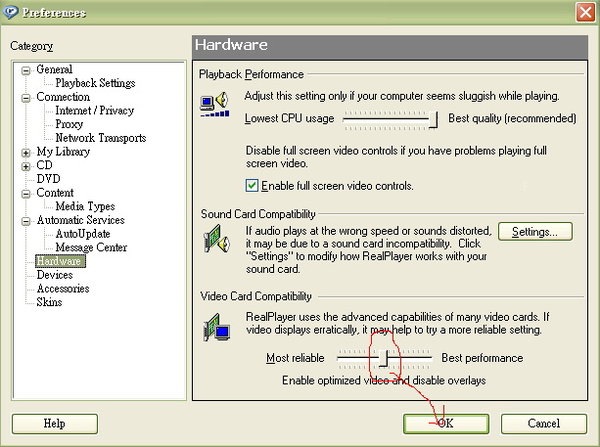Click the Sound Card Compatibility icon
The image size is (600, 447).
click(x=216, y=238)
